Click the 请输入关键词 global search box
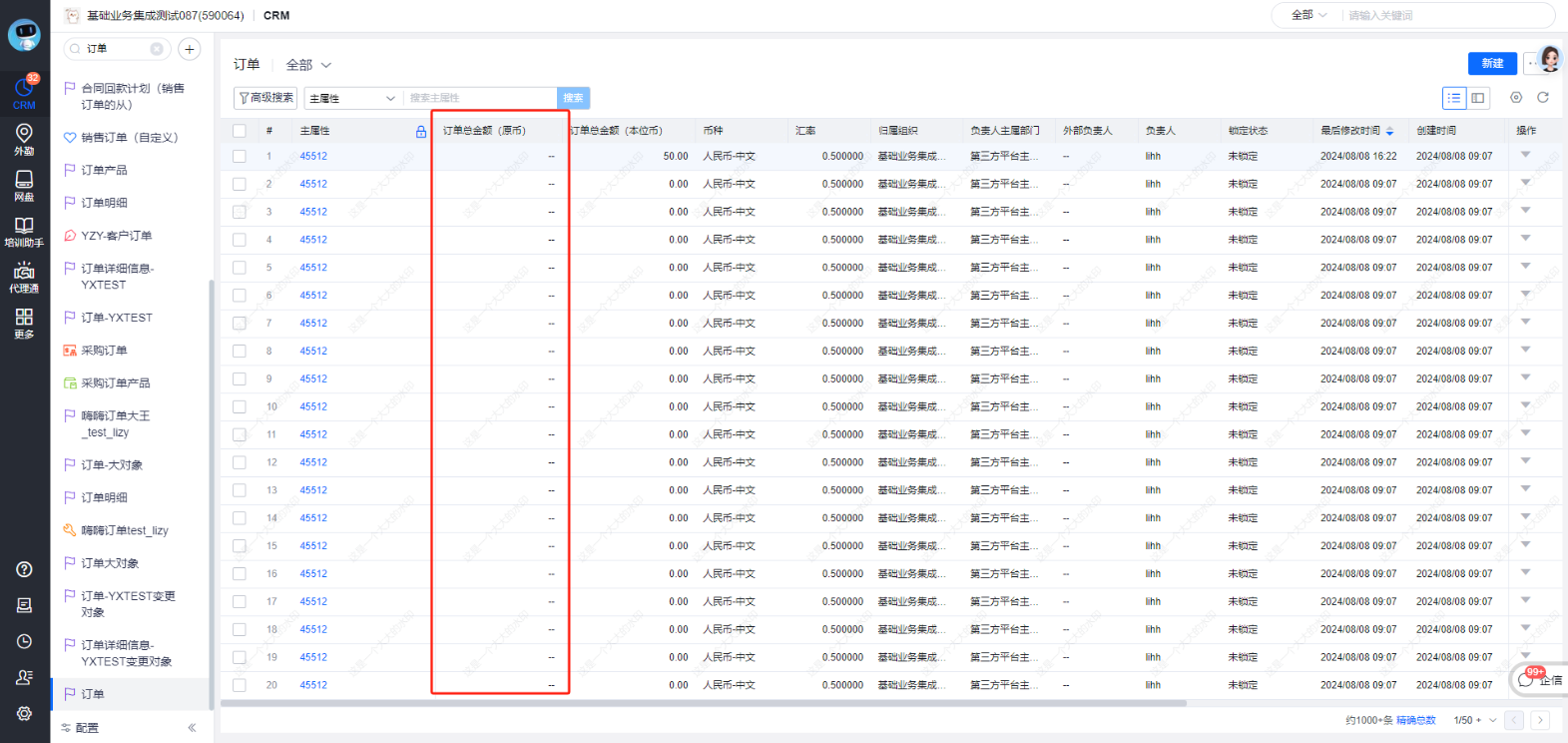 1445,16
